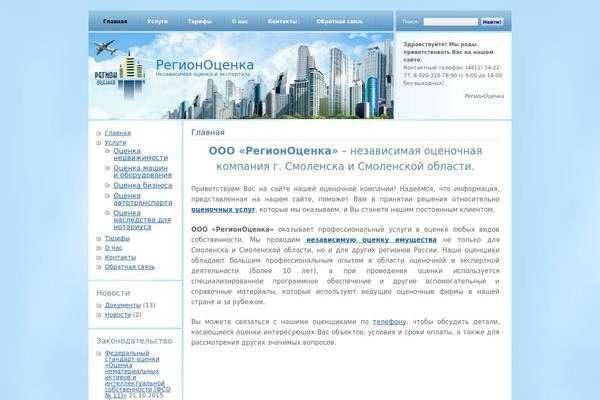The image size is (600, 400).
Task: Click folder icon beside Документы
Action: 99,305
